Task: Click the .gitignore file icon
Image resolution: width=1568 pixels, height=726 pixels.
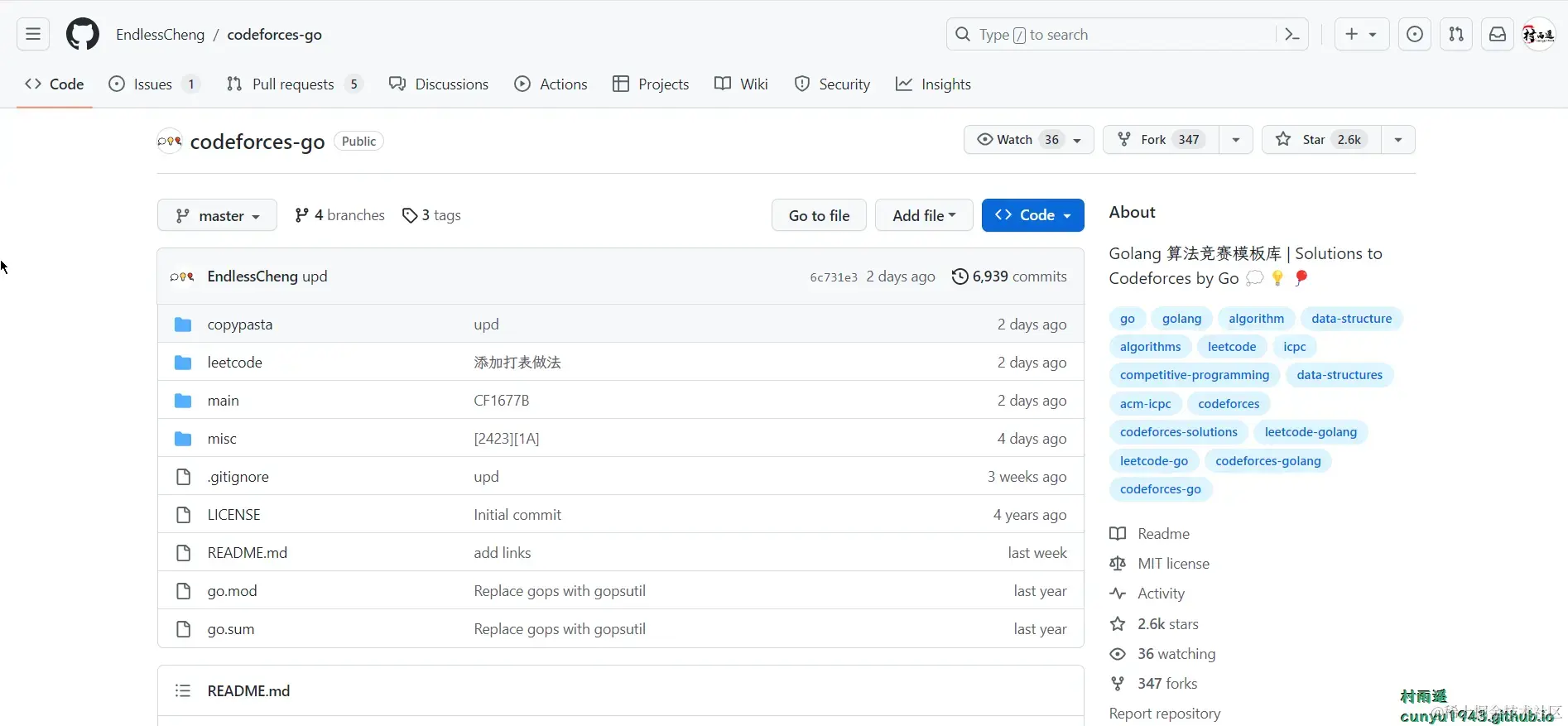Action: tap(183, 477)
